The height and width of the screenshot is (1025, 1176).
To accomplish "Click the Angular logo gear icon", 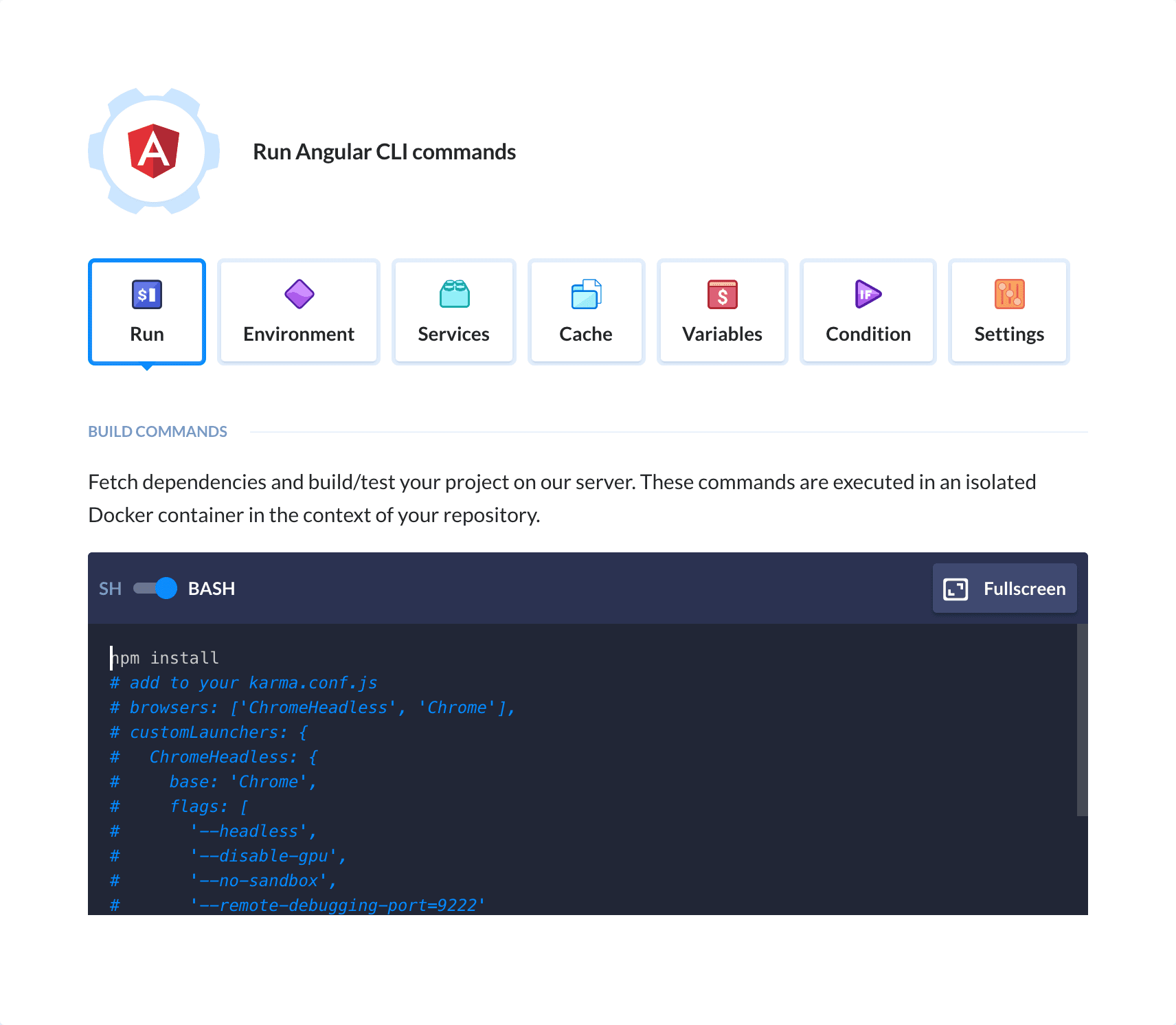I will click(154, 151).
